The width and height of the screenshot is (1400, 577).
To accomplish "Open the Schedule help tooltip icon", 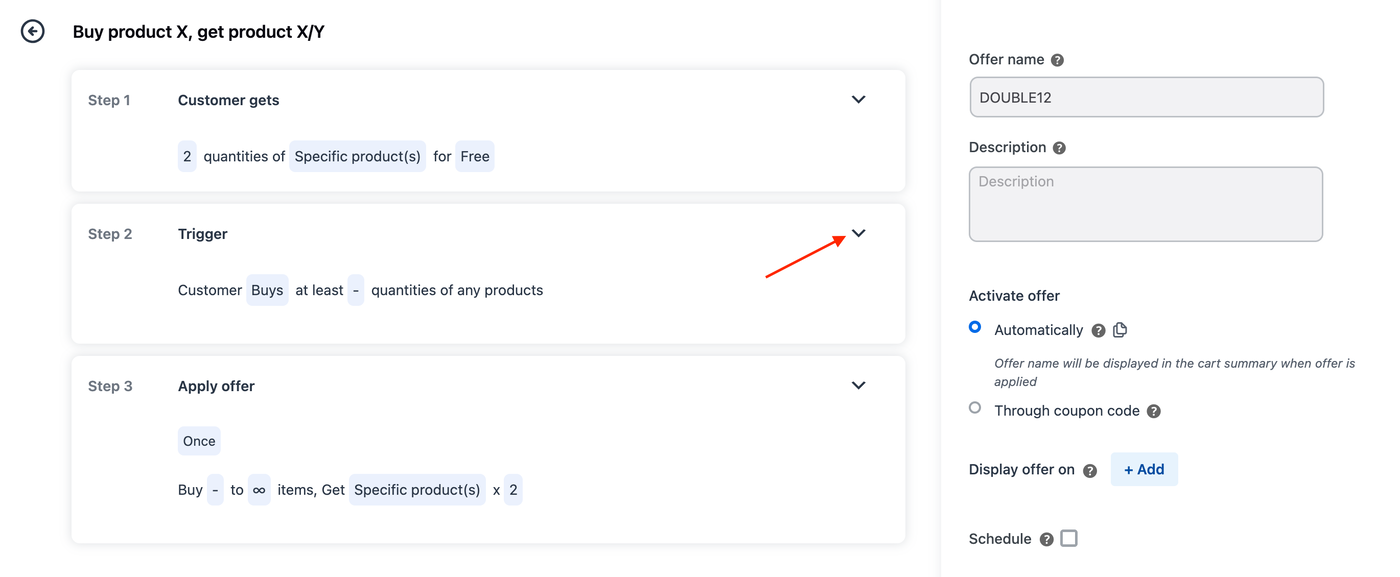I will coord(1046,540).
